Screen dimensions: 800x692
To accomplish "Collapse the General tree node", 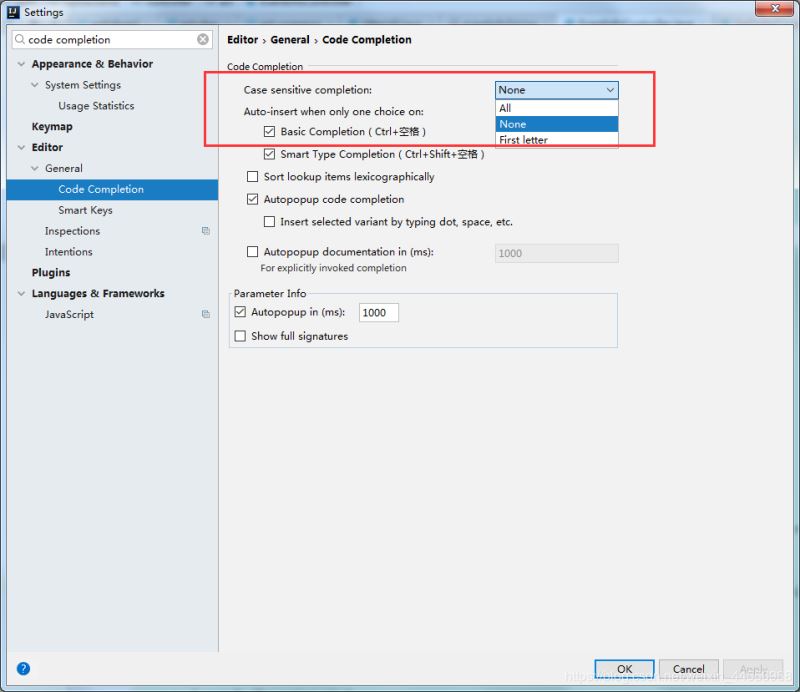I will (x=35, y=168).
